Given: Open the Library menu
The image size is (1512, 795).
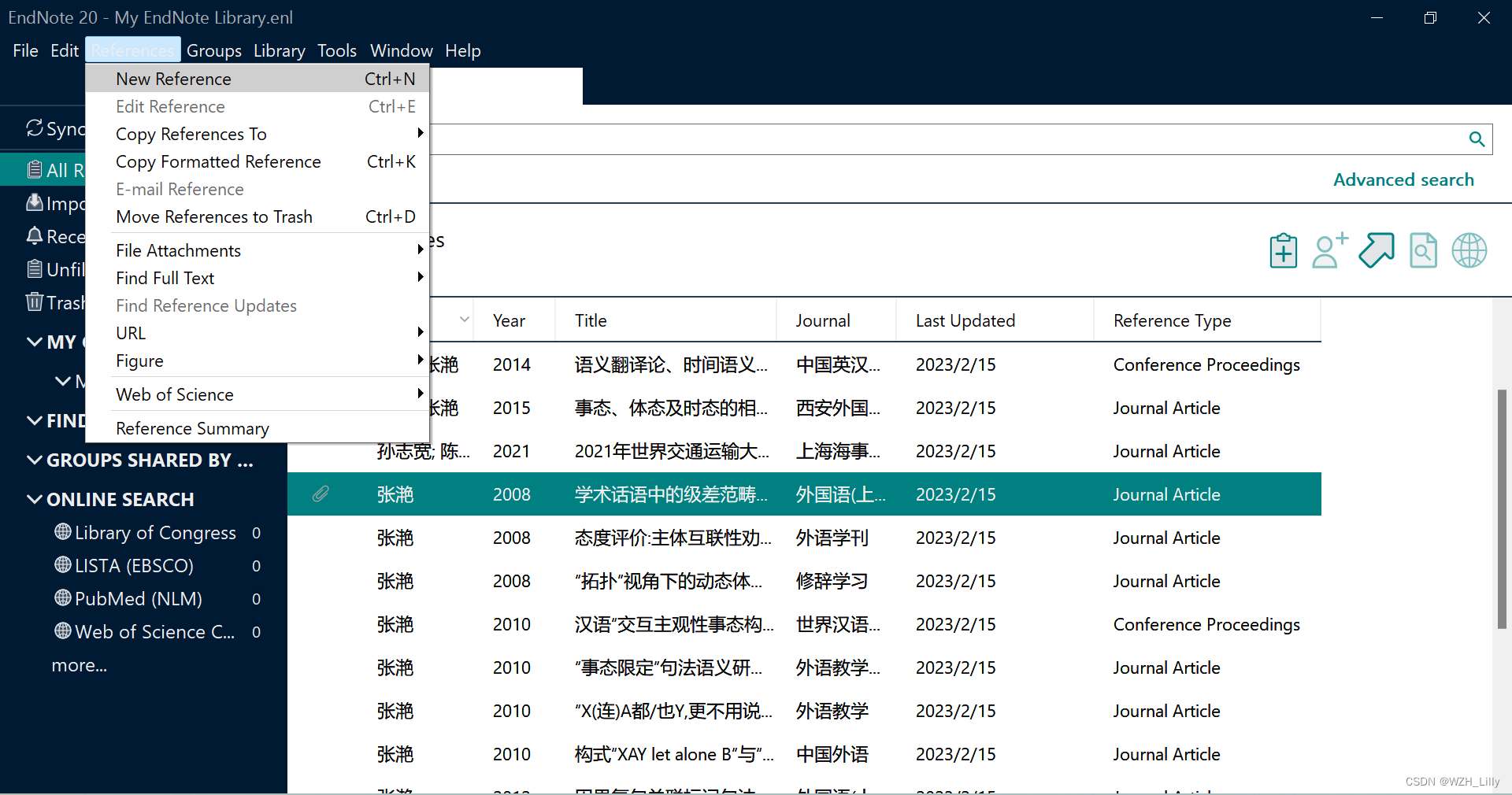Looking at the screenshot, I should [280, 50].
